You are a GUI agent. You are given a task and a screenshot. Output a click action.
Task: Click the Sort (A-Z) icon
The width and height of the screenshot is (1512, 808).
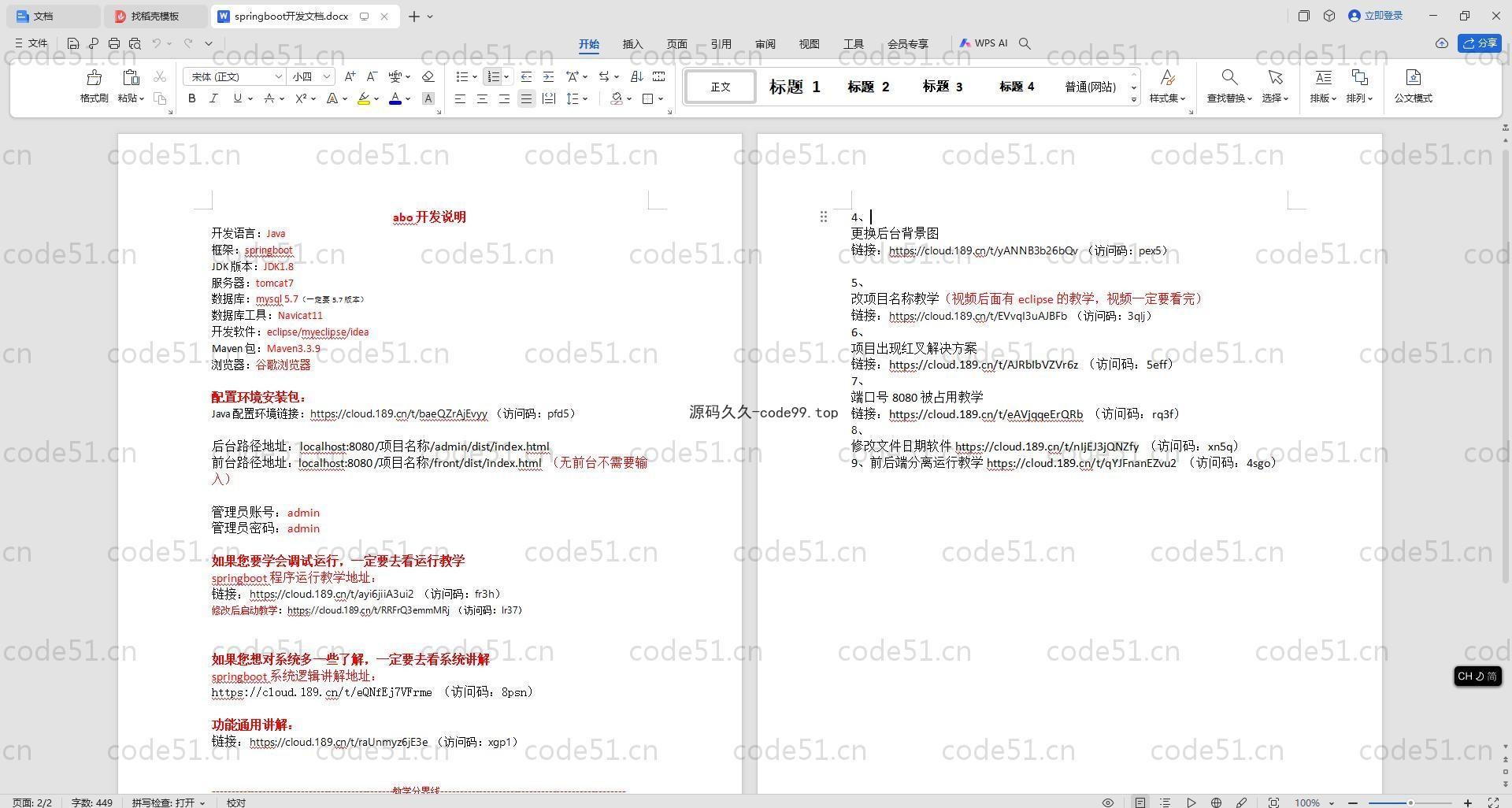(x=637, y=76)
